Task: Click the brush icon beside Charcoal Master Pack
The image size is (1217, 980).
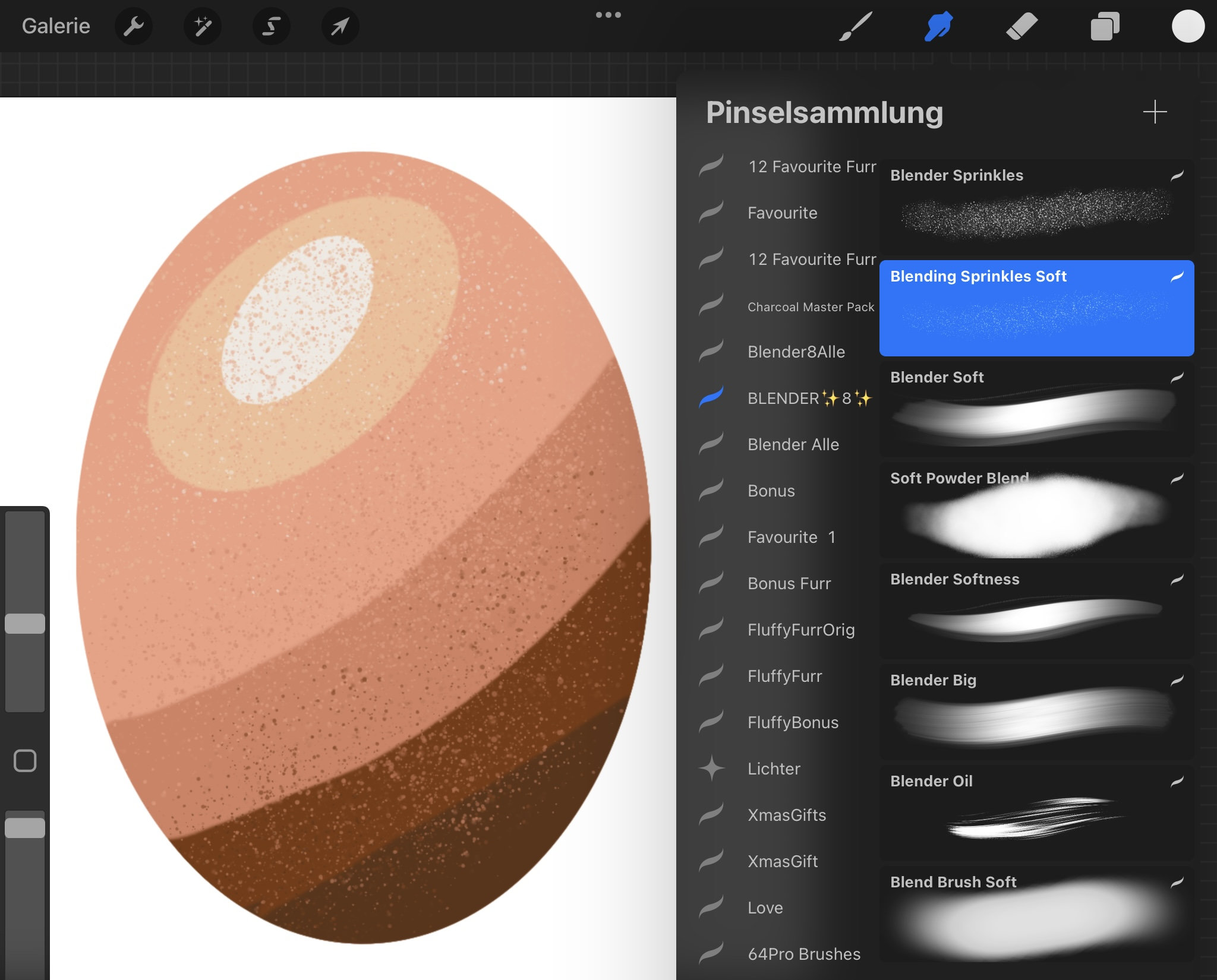Action: click(711, 304)
